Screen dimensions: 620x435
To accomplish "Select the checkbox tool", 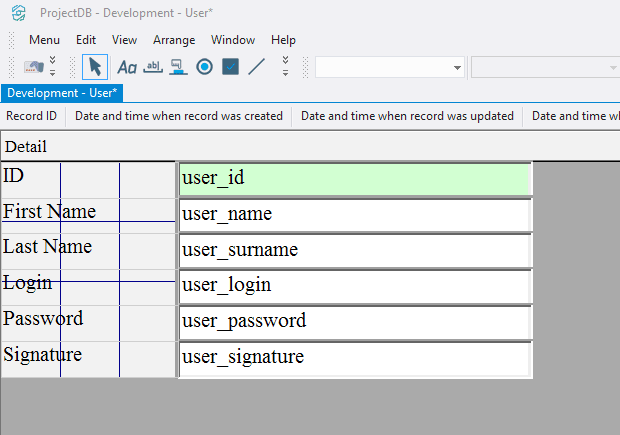I will [x=230, y=67].
